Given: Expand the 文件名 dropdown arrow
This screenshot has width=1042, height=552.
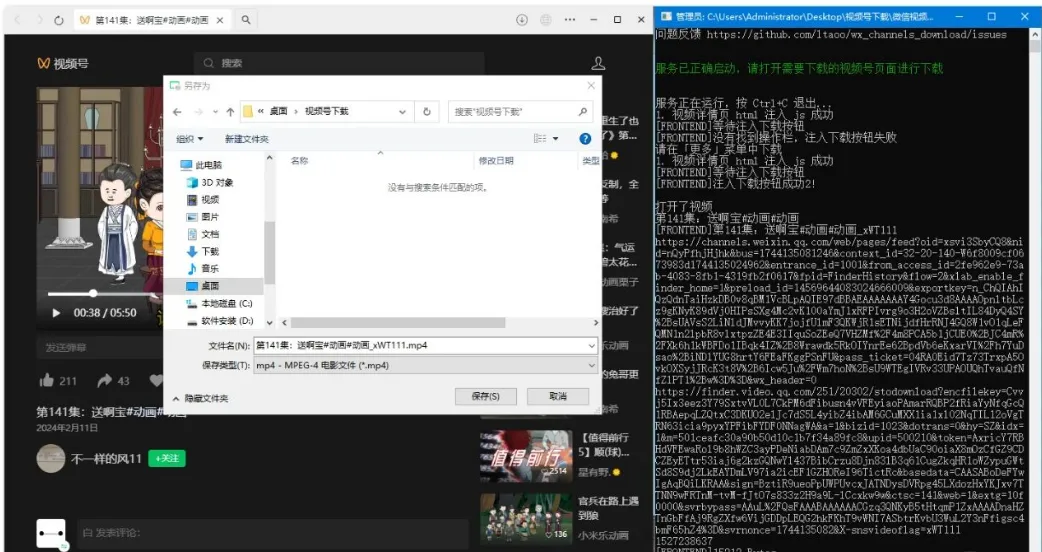Looking at the screenshot, I should tap(591, 345).
